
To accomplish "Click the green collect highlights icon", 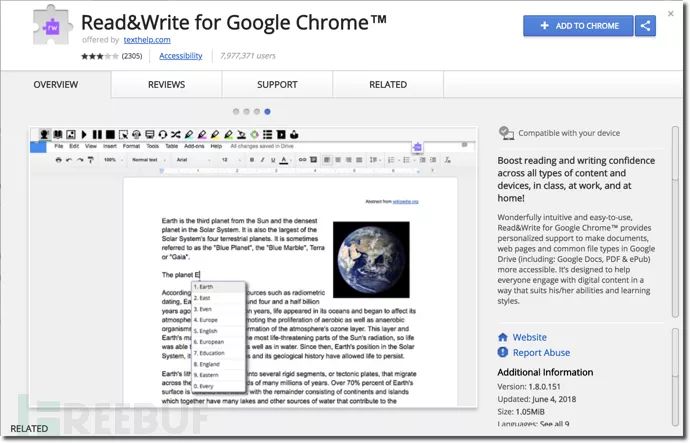I will click(254, 134).
